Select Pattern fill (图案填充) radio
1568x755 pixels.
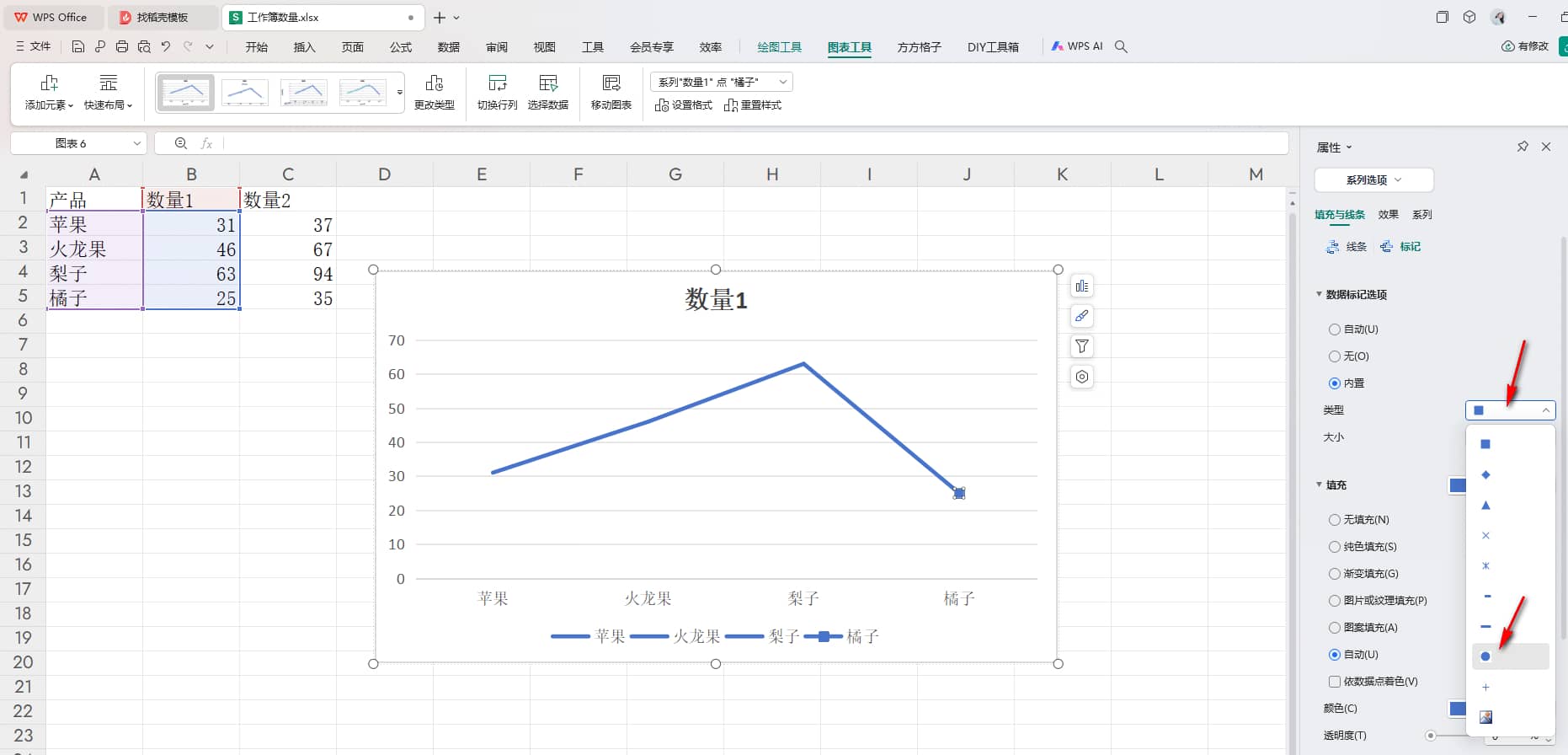pyautogui.click(x=1335, y=628)
